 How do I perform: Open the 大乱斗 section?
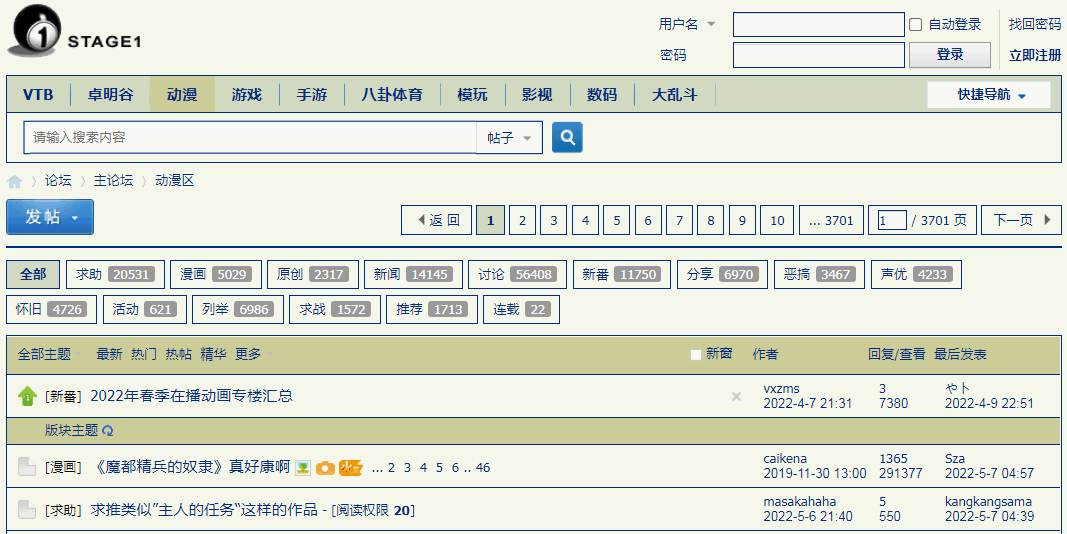[674, 95]
